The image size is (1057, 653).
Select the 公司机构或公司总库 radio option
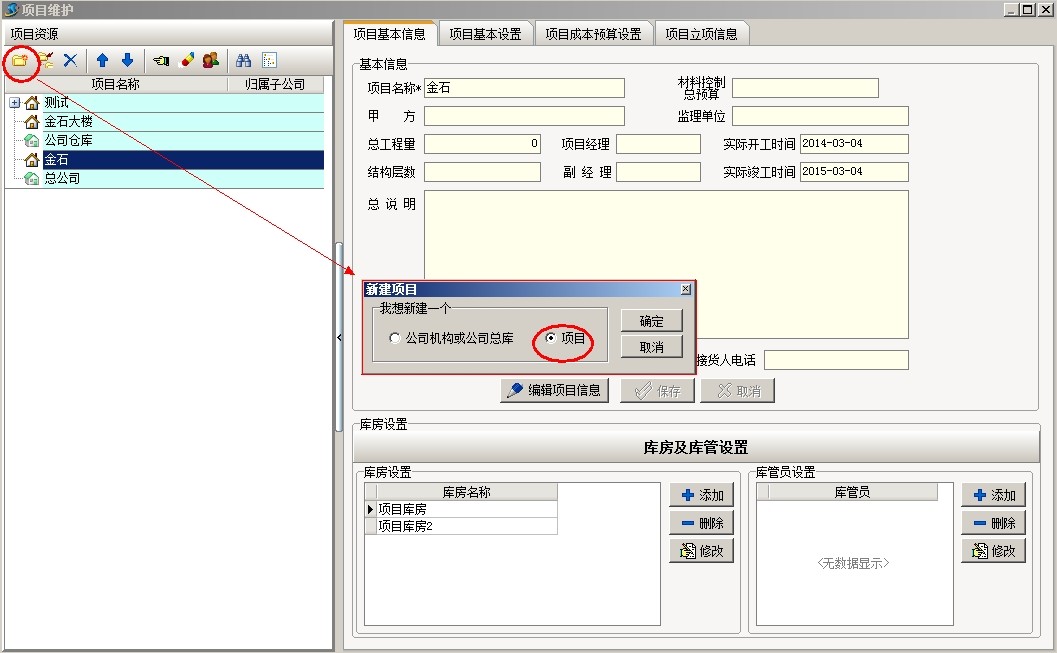[x=395, y=339]
